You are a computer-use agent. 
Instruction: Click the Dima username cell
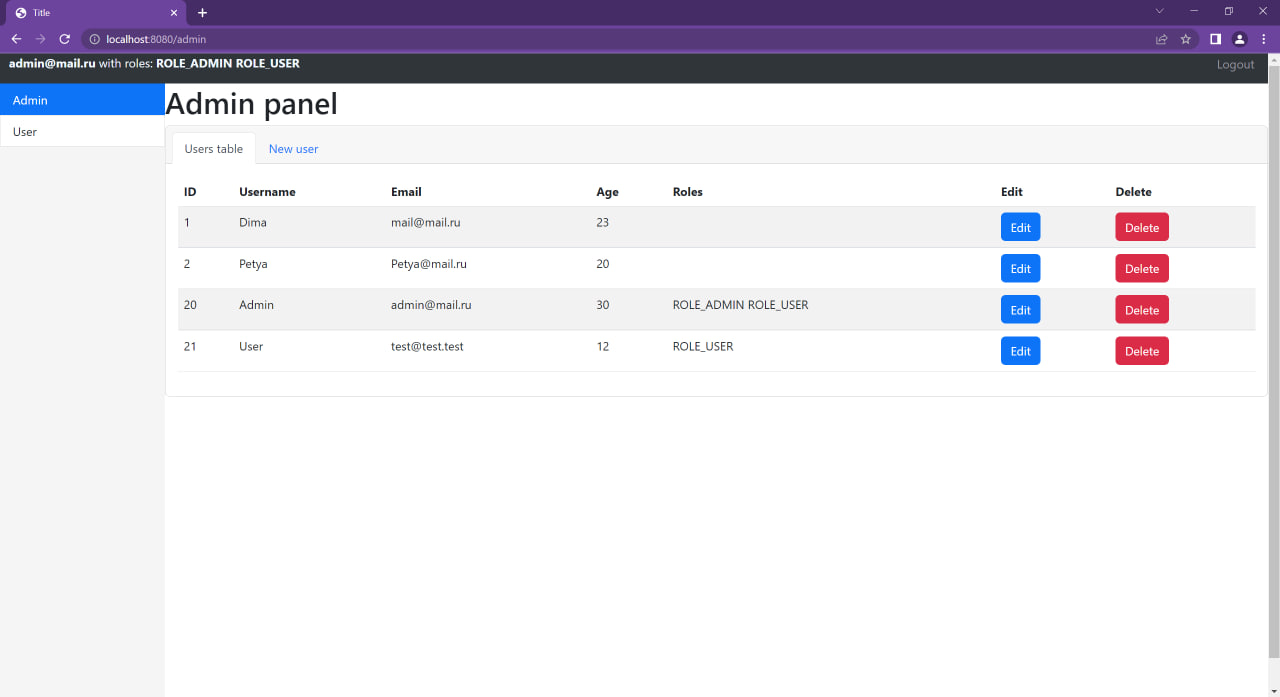click(x=253, y=222)
